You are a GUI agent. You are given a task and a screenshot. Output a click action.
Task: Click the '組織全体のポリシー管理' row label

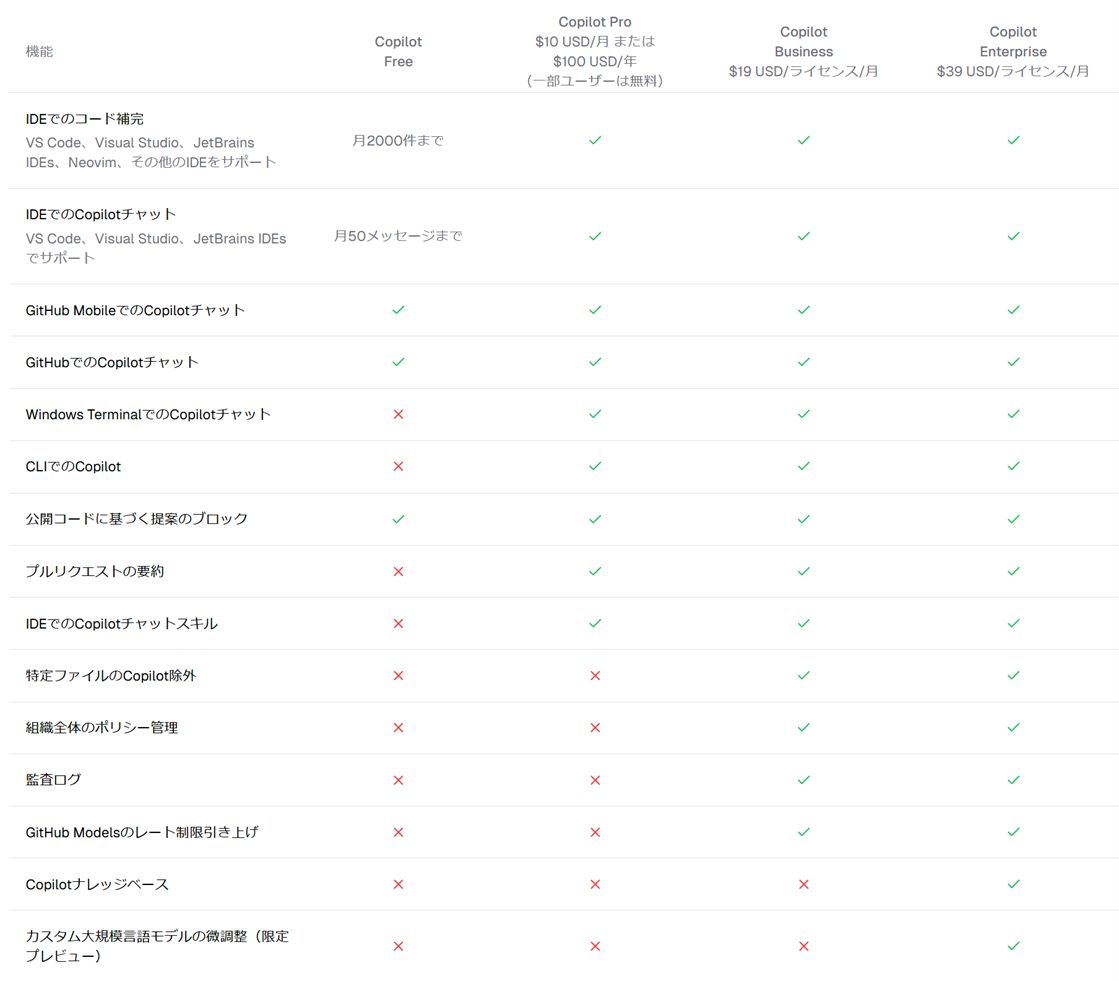102,728
